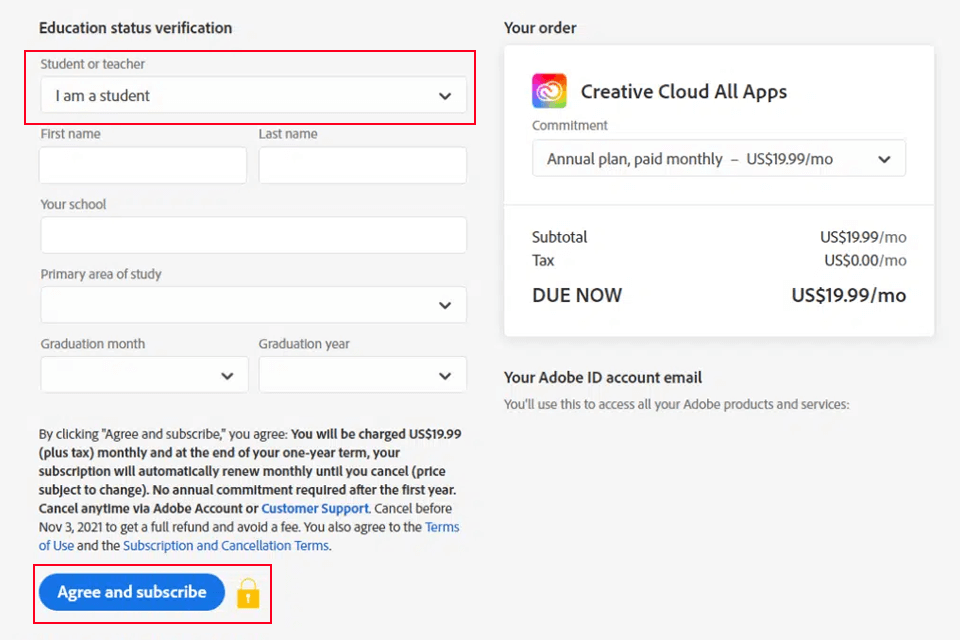
Task: Click the Subtotal price amount
Action: click(x=863, y=238)
